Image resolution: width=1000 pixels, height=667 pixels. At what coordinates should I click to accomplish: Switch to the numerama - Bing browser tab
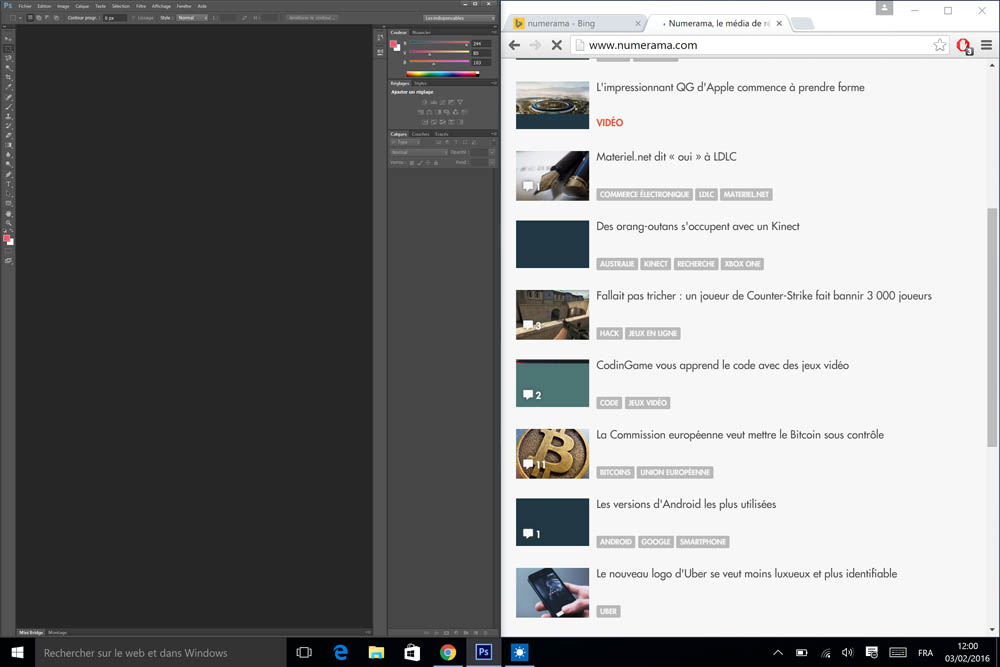point(577,24)
